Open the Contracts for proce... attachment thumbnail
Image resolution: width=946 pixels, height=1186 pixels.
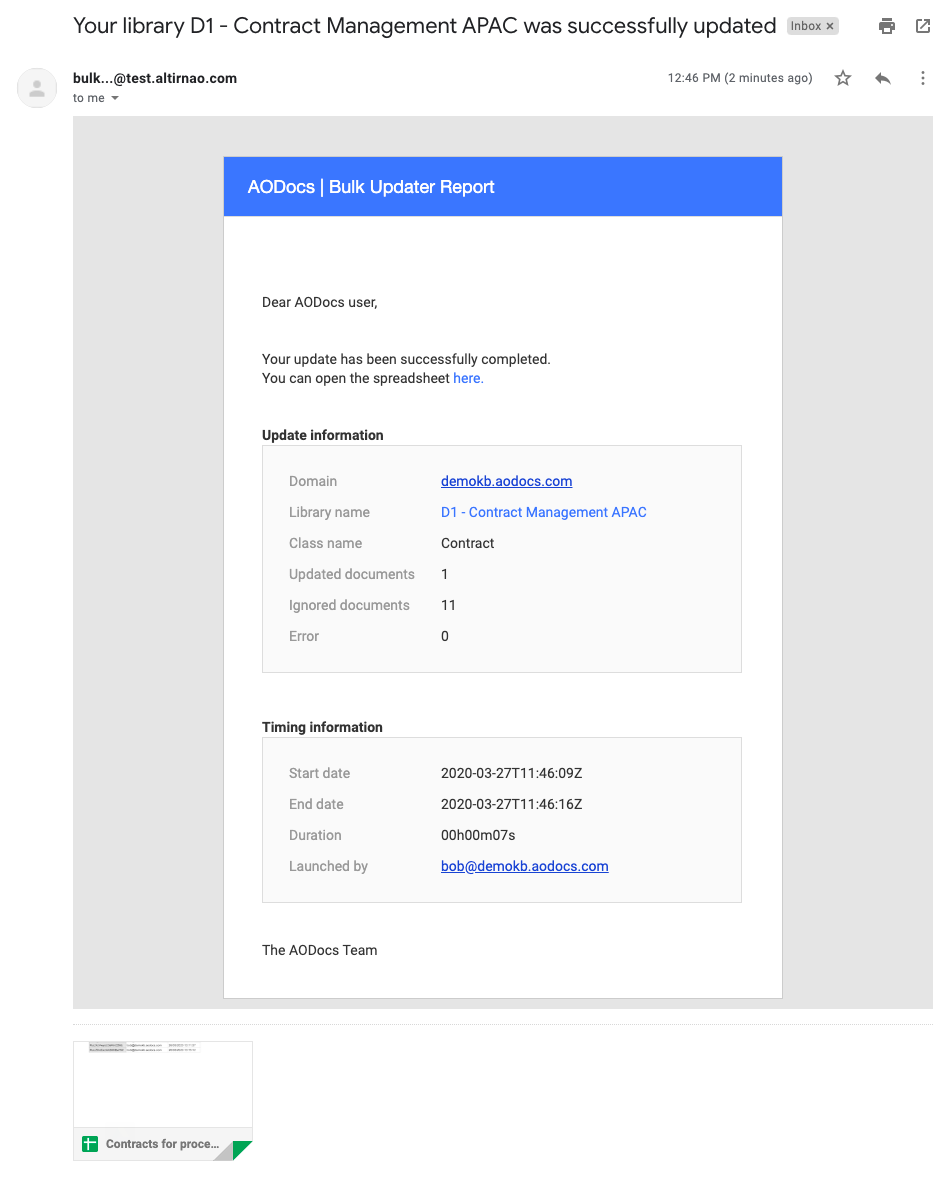163,1101
